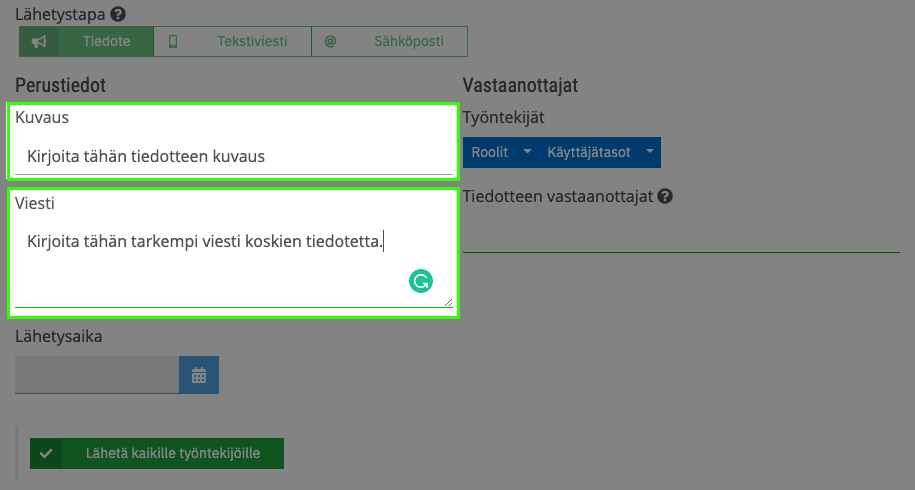Viewport: 915px width, 490px height.
Task: Click the Tiedotteen vastaanottajat recipients field
Action: click(x=681, y=234)
